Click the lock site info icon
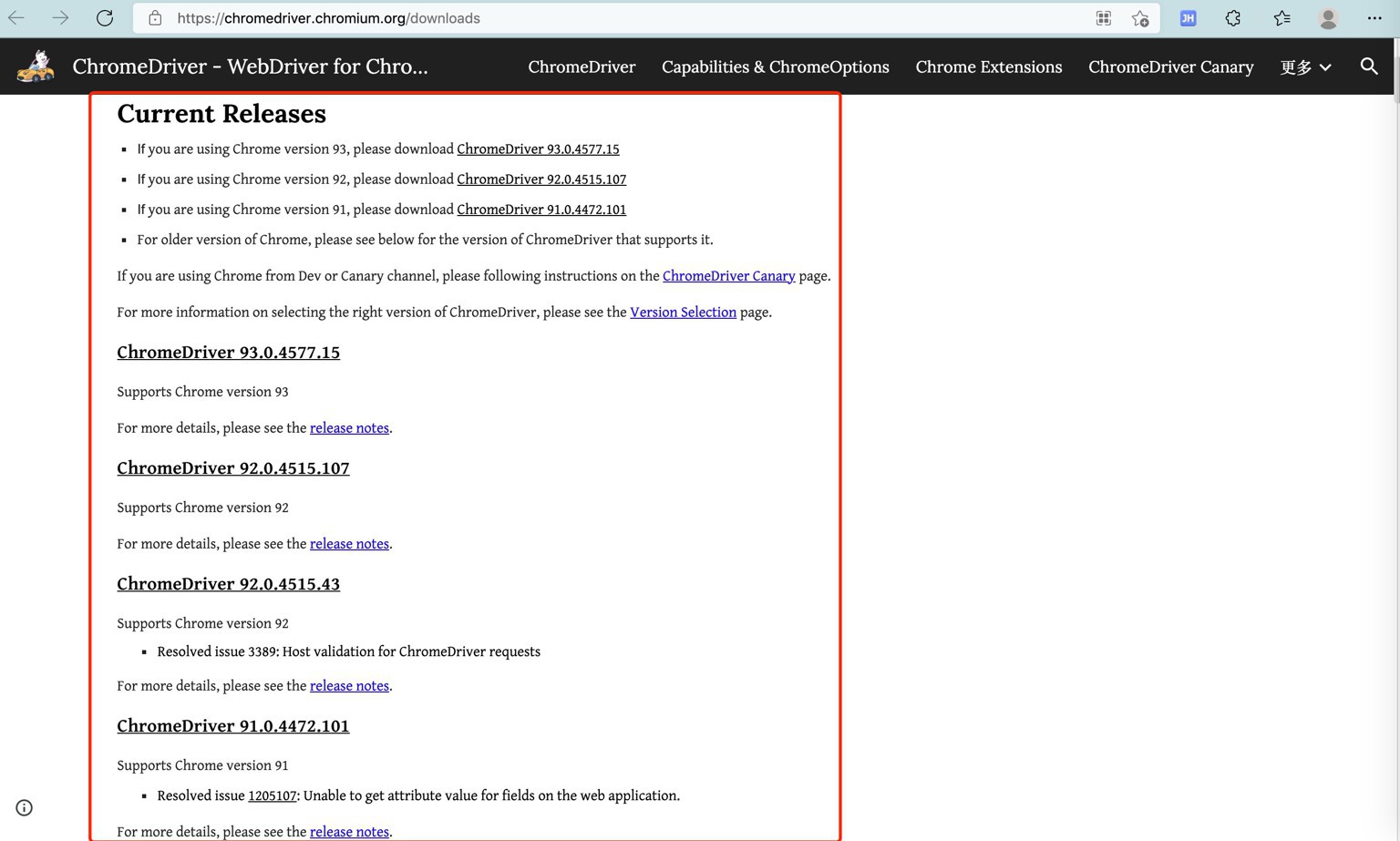This screenshot has width=1400, height=841. [155, 18]
